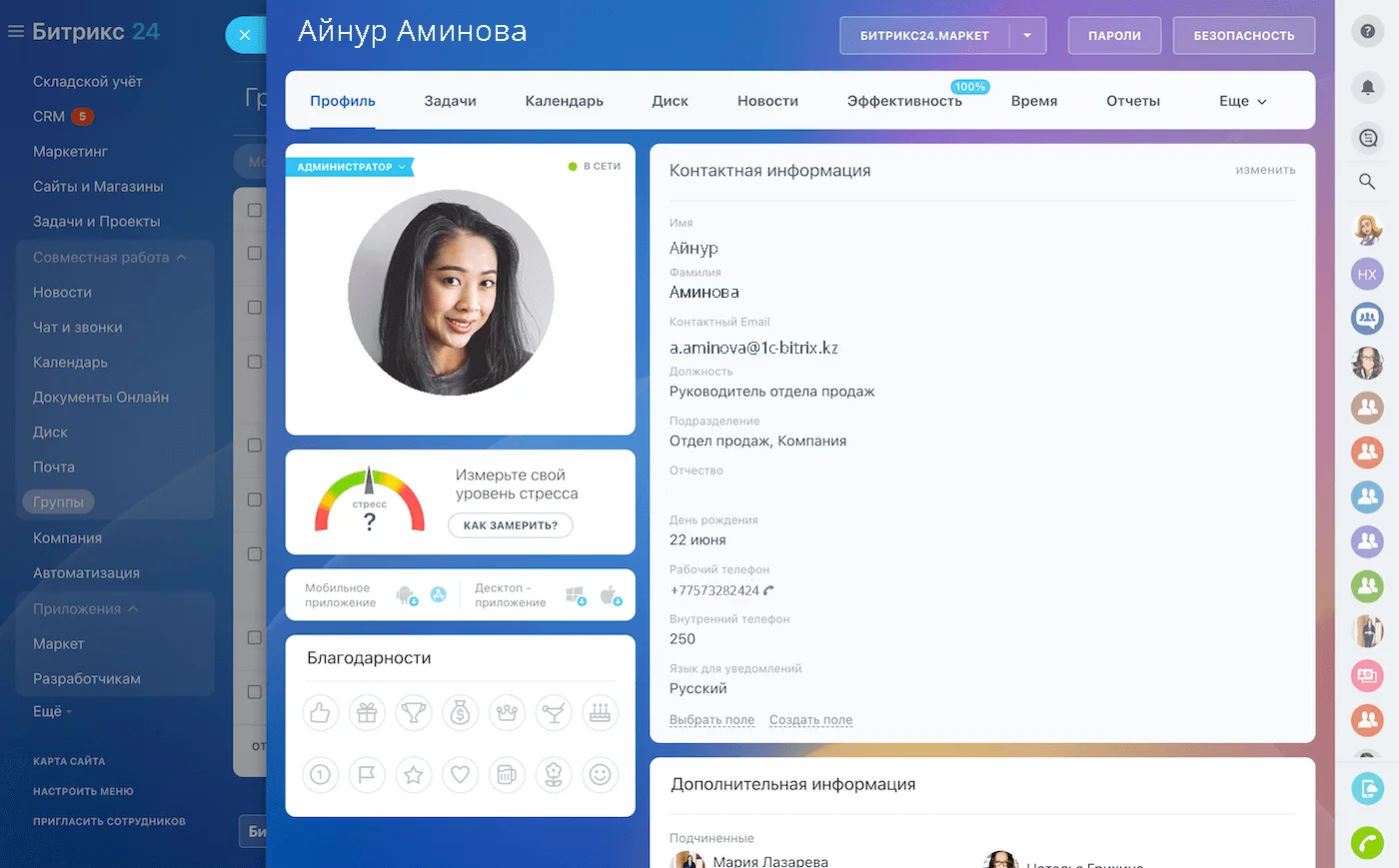Image resolution: width=1399 pixels, height=868 pixels.
Task: Open the Битрикс24.Маркет dropdown arrow
Action: (1027, 35)
